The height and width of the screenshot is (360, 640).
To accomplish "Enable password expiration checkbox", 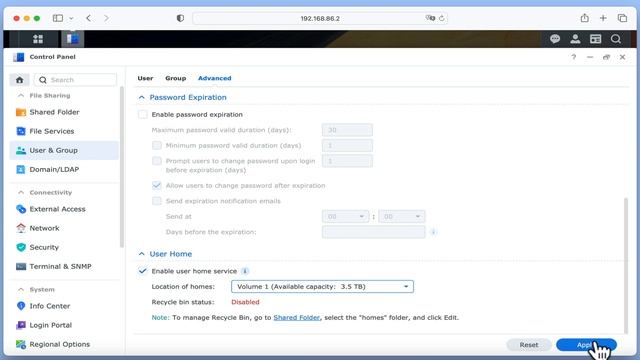I will pos(142,115).
